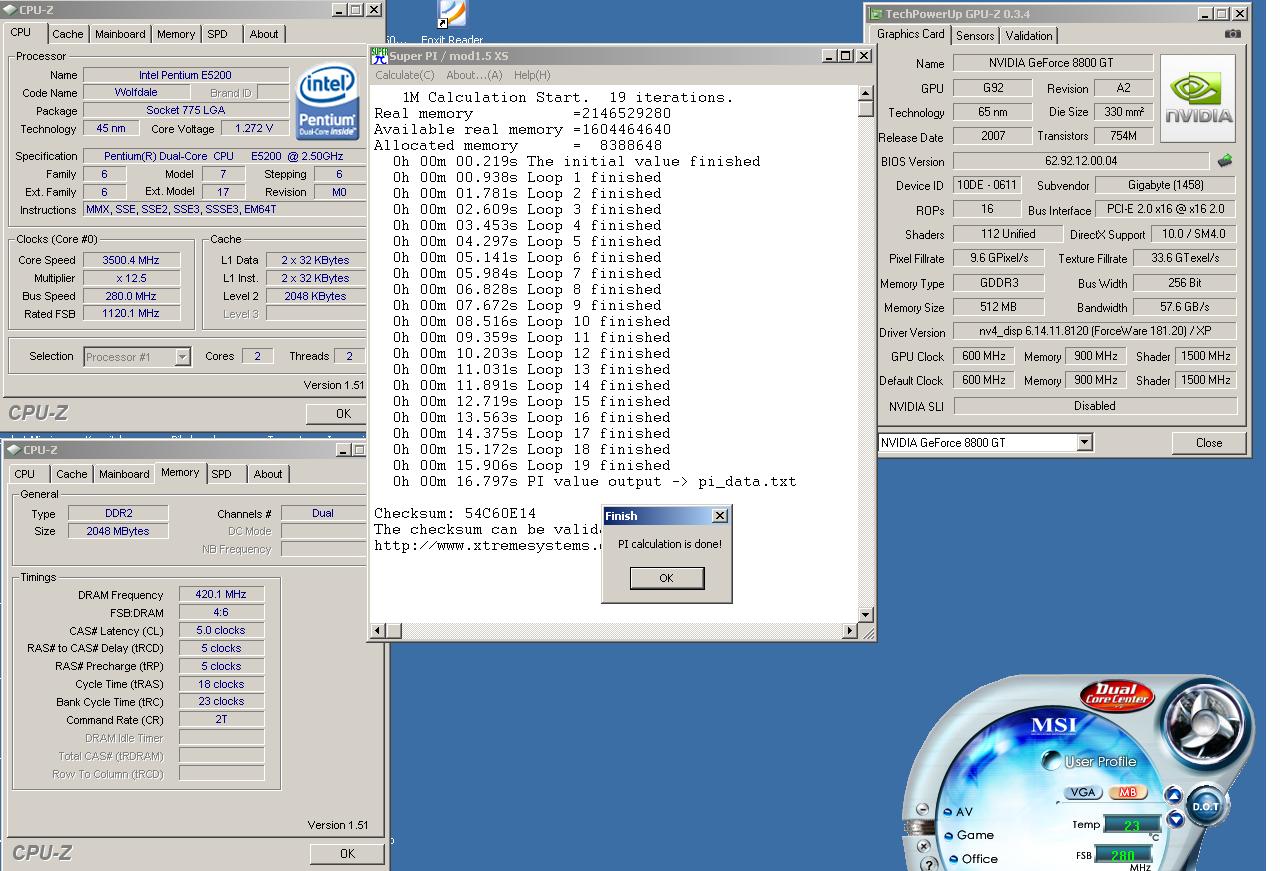Click the Multiplier x 12.5 value

coord(131,278)
